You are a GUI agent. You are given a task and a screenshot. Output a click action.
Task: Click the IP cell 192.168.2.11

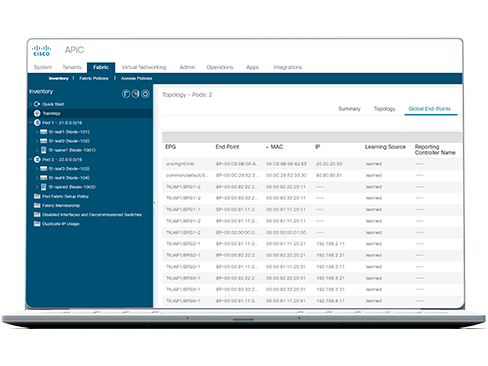[330, 244]
